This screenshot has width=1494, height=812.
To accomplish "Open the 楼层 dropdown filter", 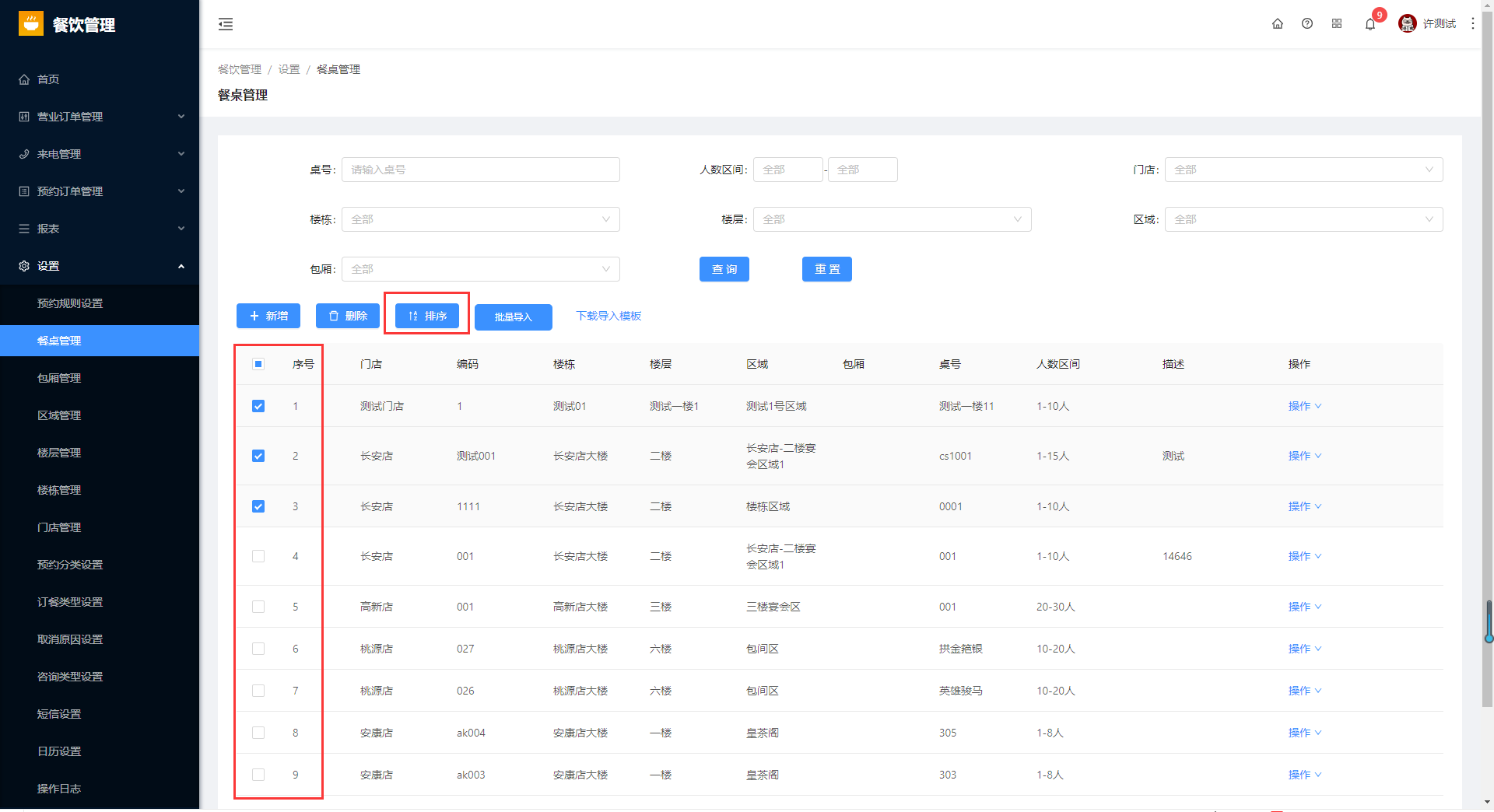I will [892, 219].
